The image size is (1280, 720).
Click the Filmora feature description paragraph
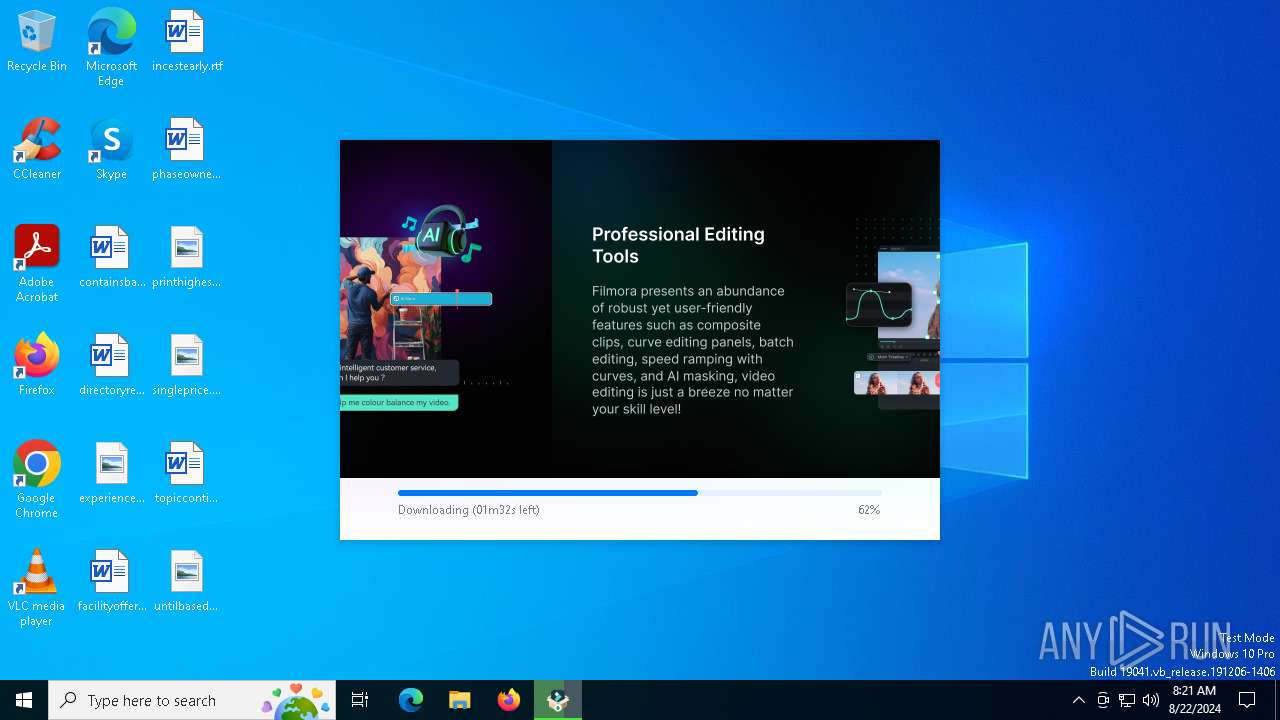(692, 350)
